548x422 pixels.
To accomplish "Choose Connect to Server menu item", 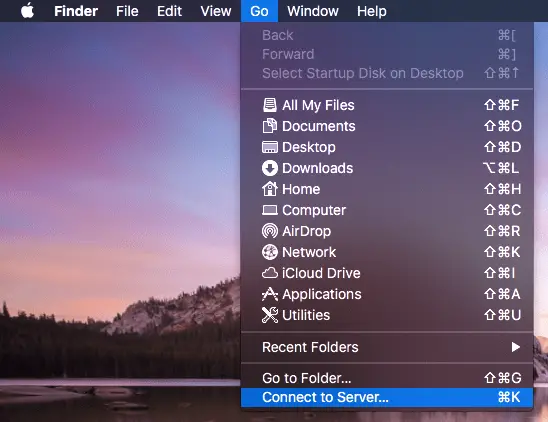I will coord(387,398).
